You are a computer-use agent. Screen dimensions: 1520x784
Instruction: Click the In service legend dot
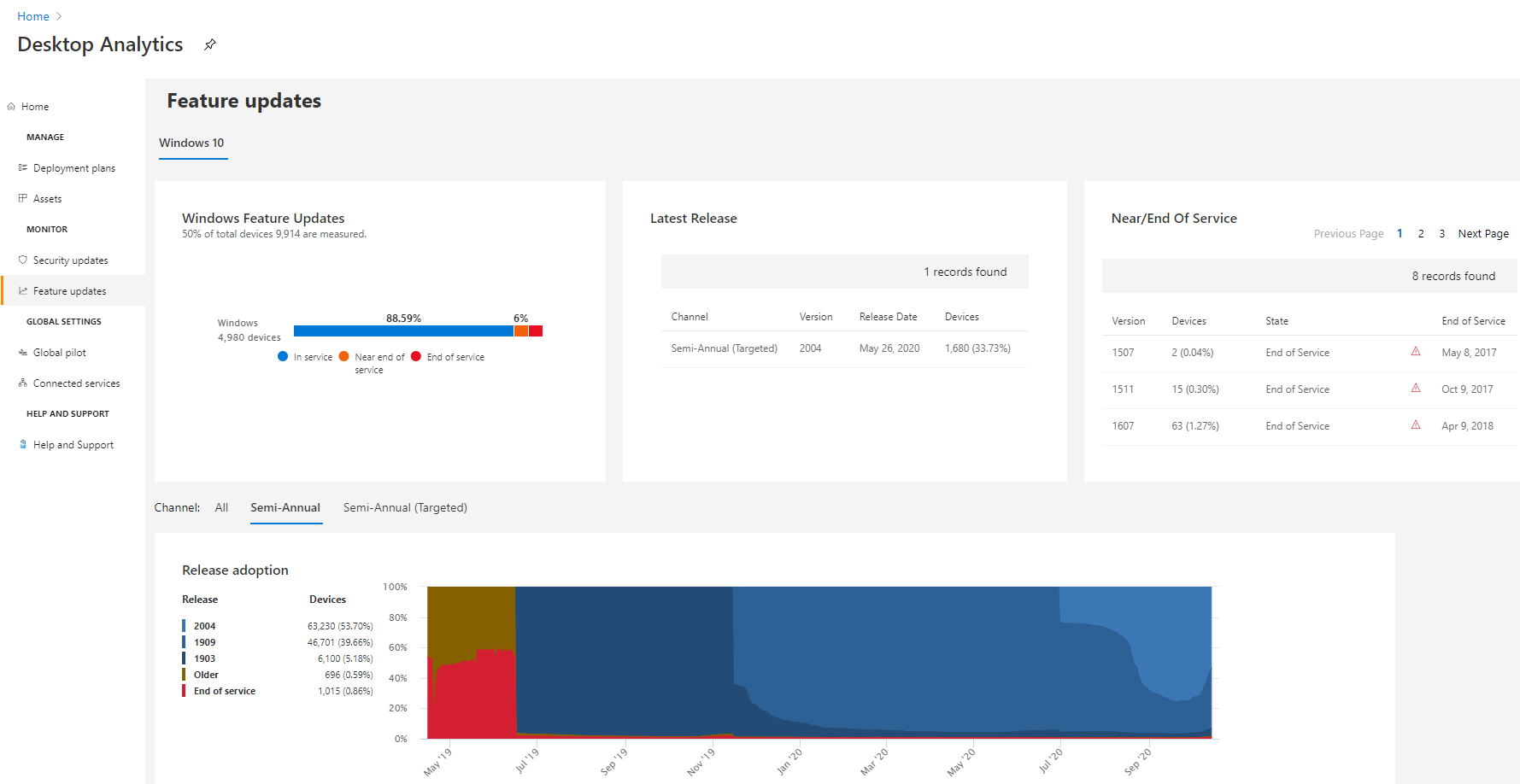tap(283, 356)
